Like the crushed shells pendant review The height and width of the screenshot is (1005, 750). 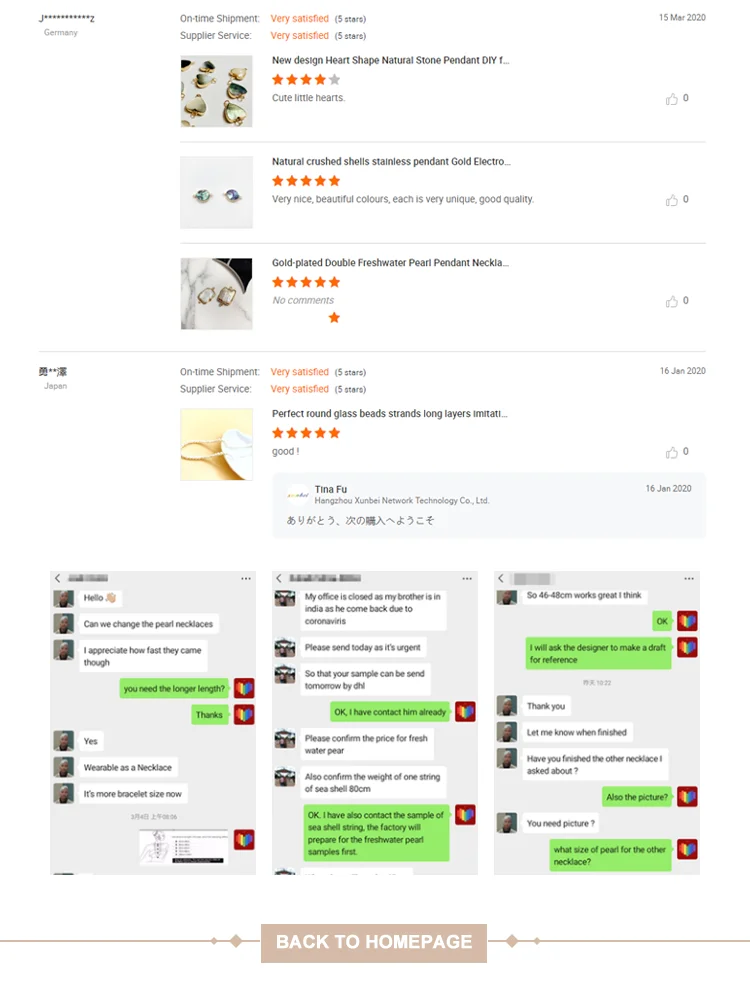click(671, 200)
